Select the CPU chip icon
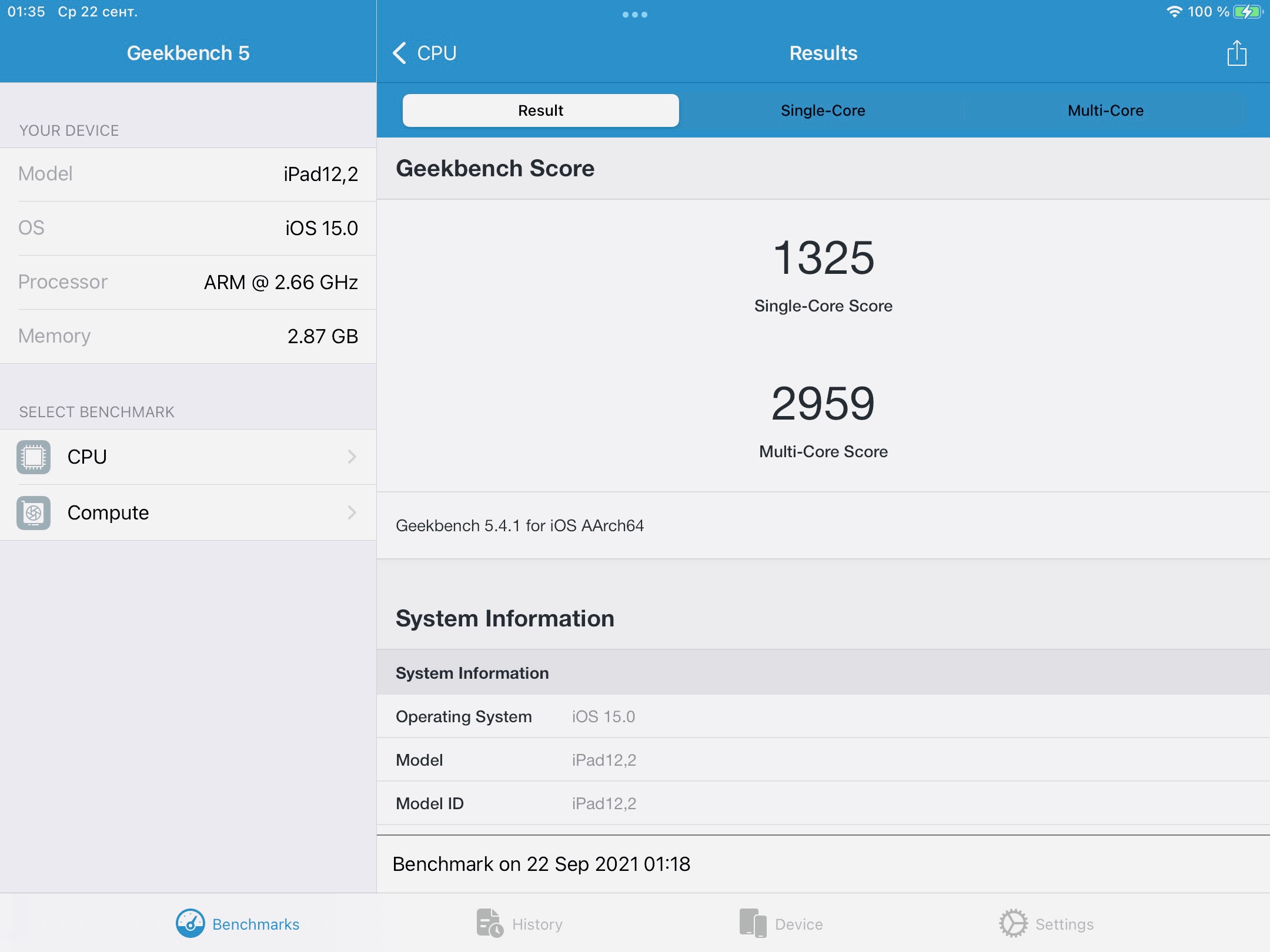 click(34, 457)
